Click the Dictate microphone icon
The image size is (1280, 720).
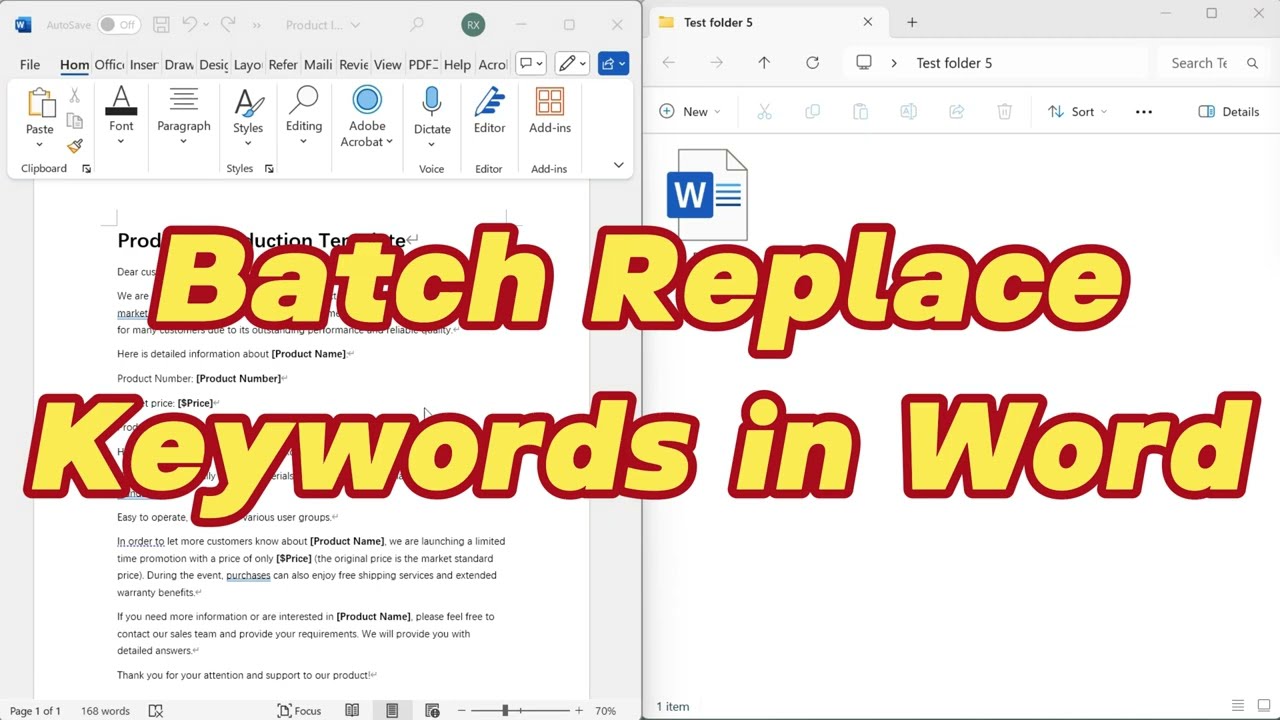pyautogui.click(x=432, y=101)
